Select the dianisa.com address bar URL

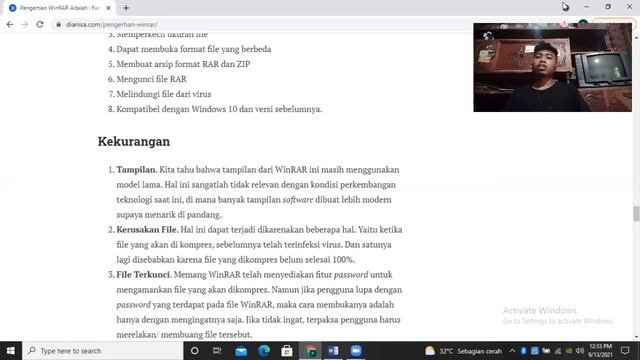point(111,24)
